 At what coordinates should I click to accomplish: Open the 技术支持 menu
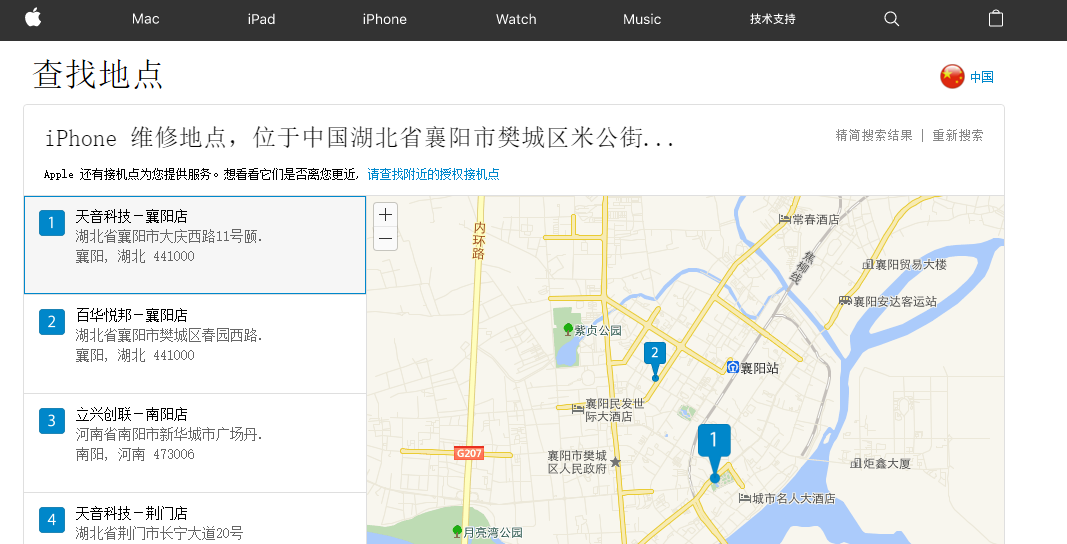(772, 19)
